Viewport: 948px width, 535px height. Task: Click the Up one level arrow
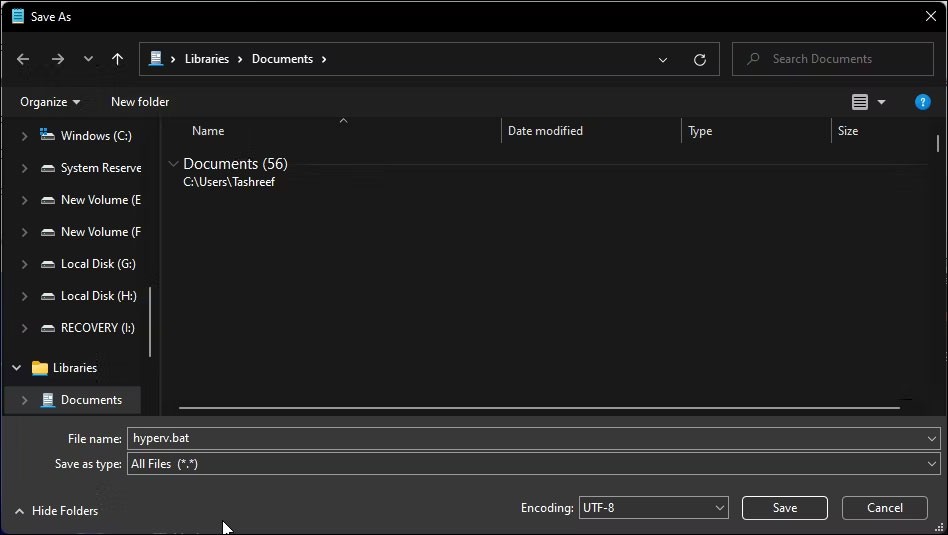pos(117,59)
